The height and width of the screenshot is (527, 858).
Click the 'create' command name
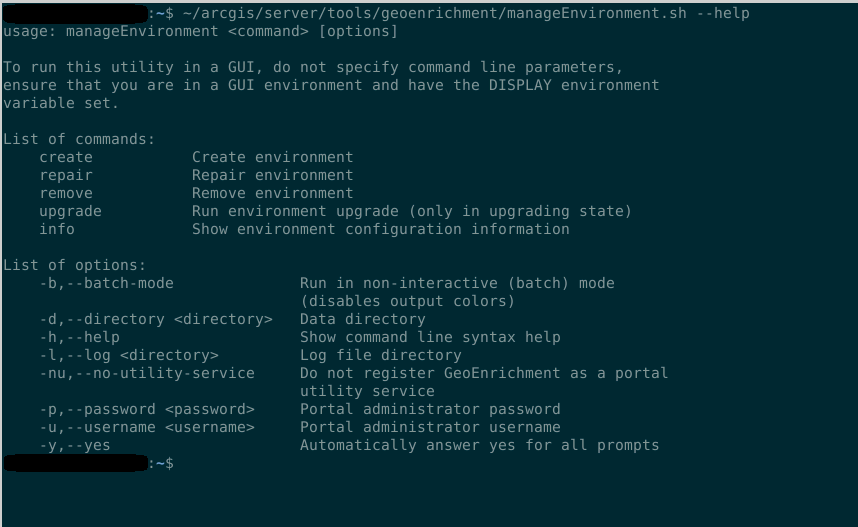[66, 157]
